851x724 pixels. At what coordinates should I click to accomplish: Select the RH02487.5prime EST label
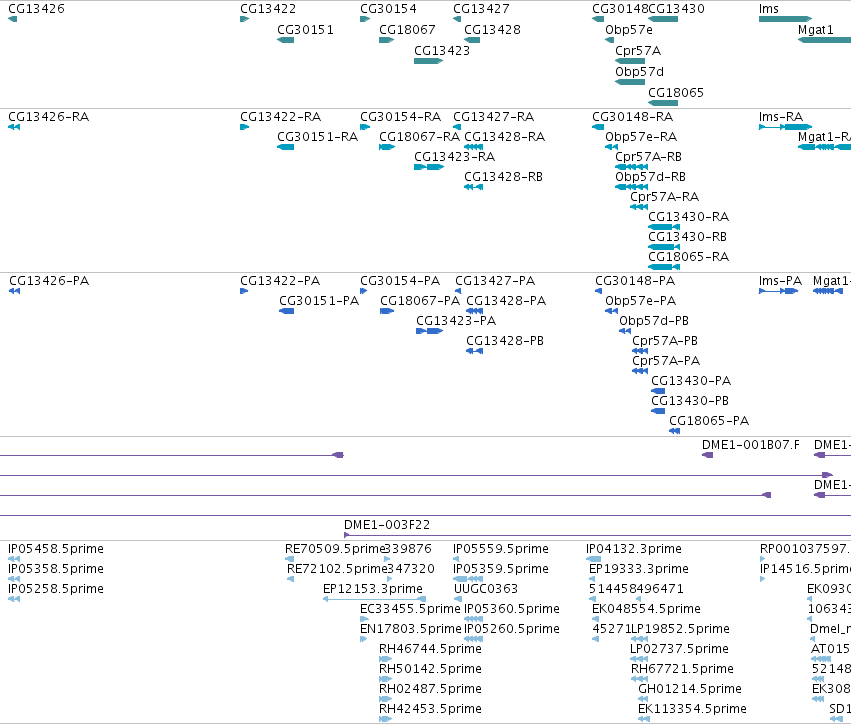(430, 689)
